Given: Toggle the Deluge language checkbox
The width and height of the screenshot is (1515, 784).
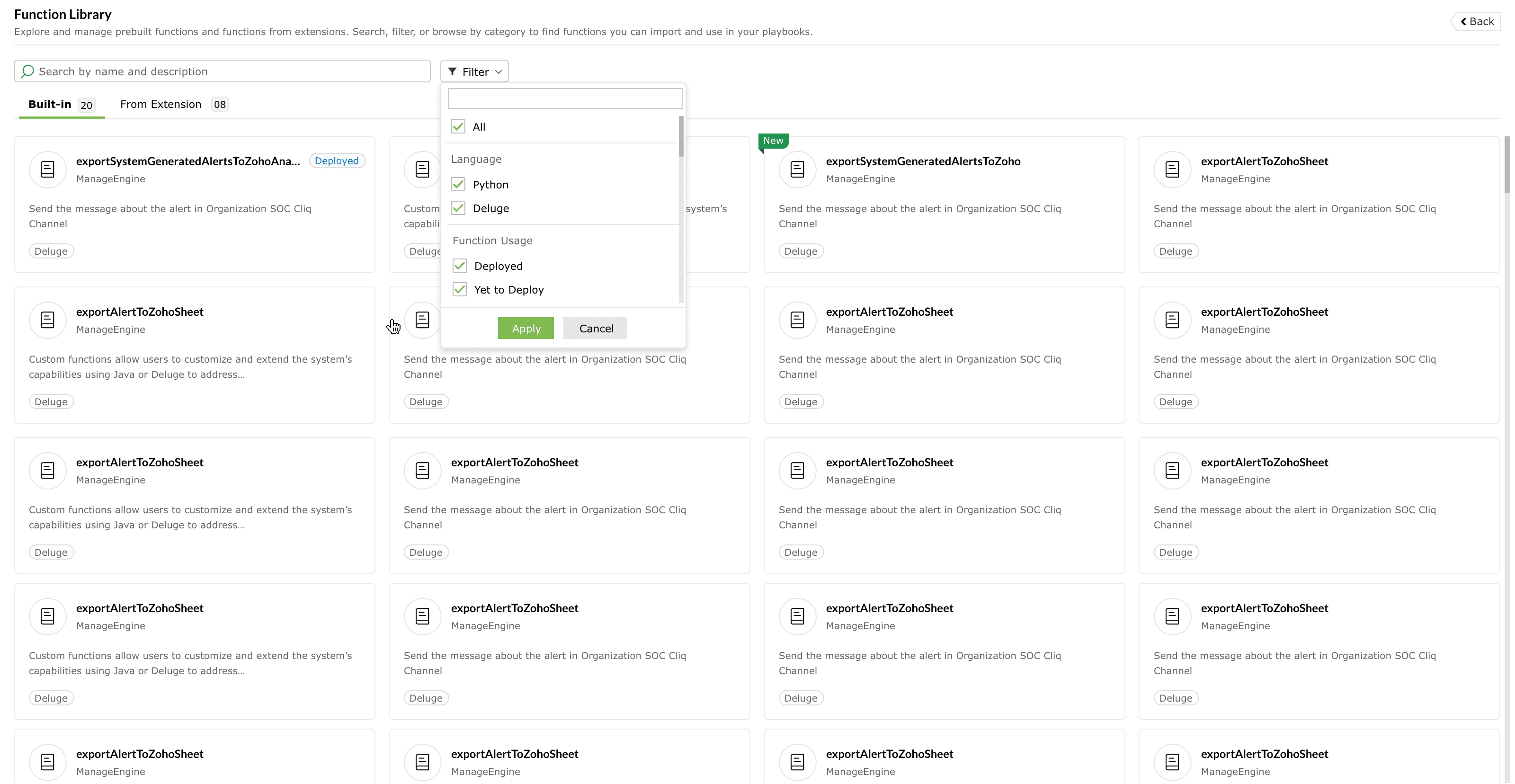Looking at the screenshot, I should pos(458,208).
